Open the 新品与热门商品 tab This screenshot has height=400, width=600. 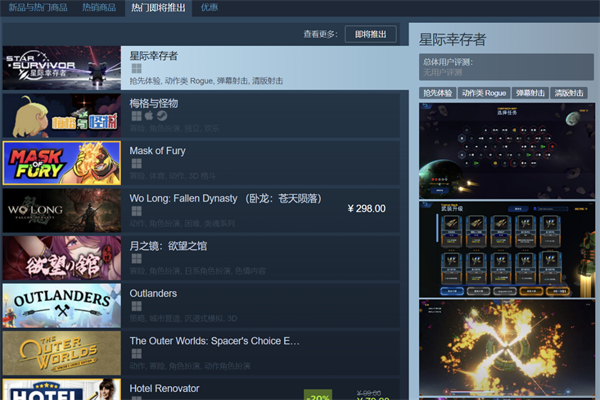(38, 7)
